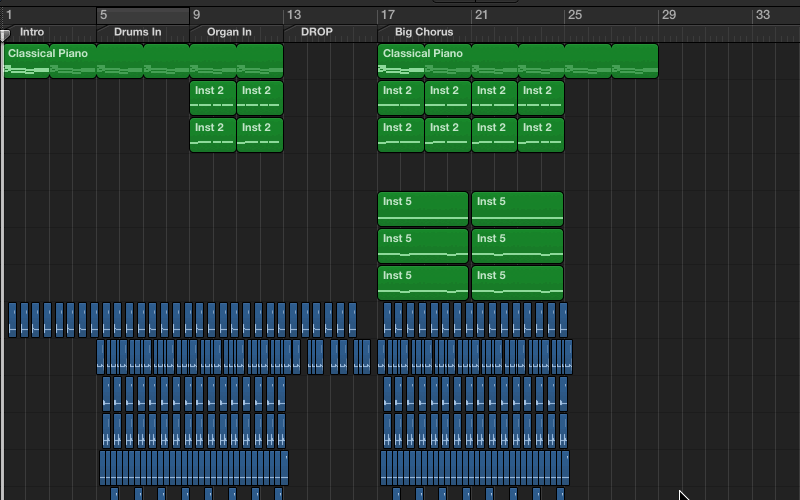Click bar 21 in the ruler

point(481,15)
